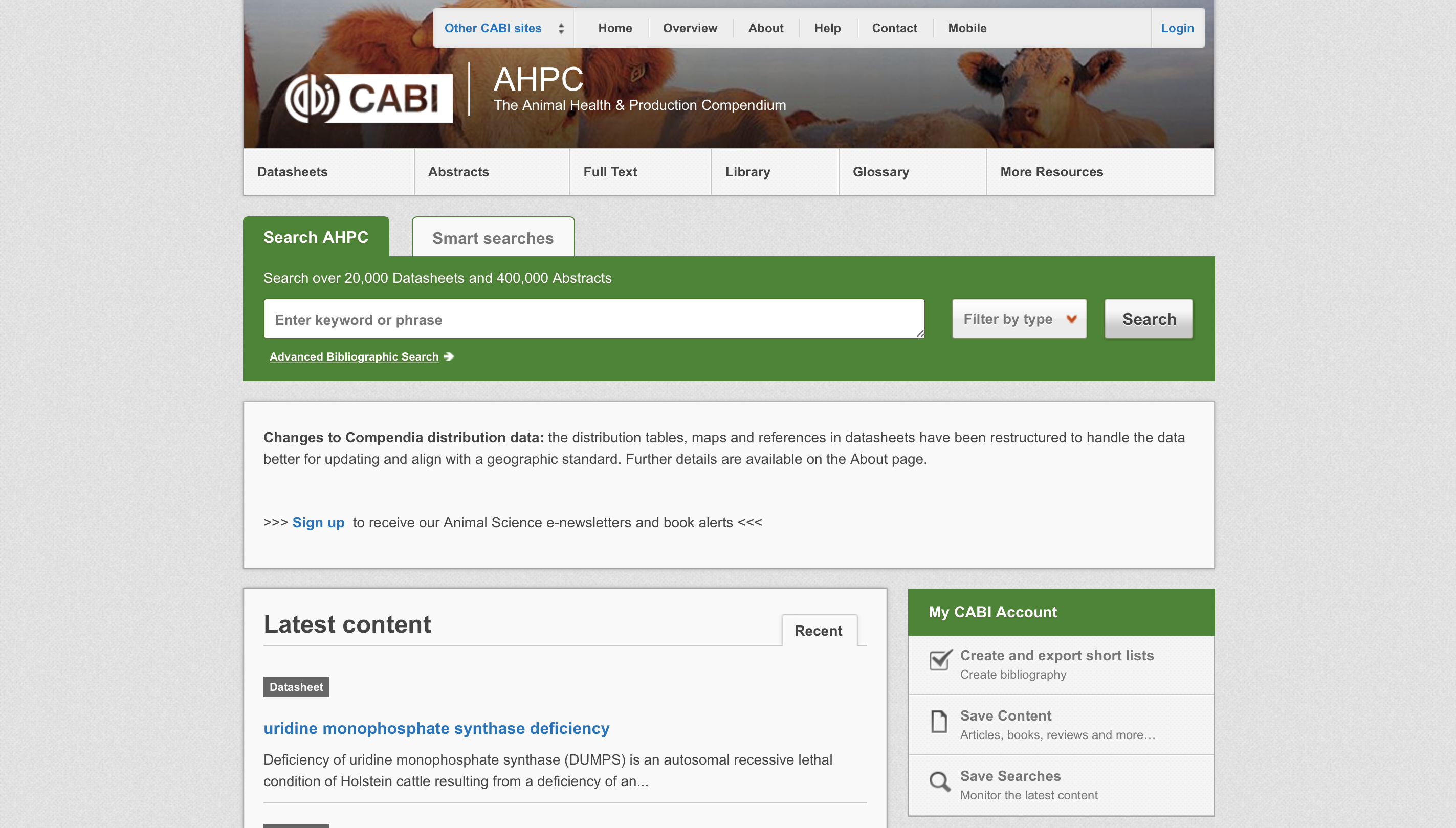Open the Library menu
1456x828 pixels.
click(x=775, y=172)
